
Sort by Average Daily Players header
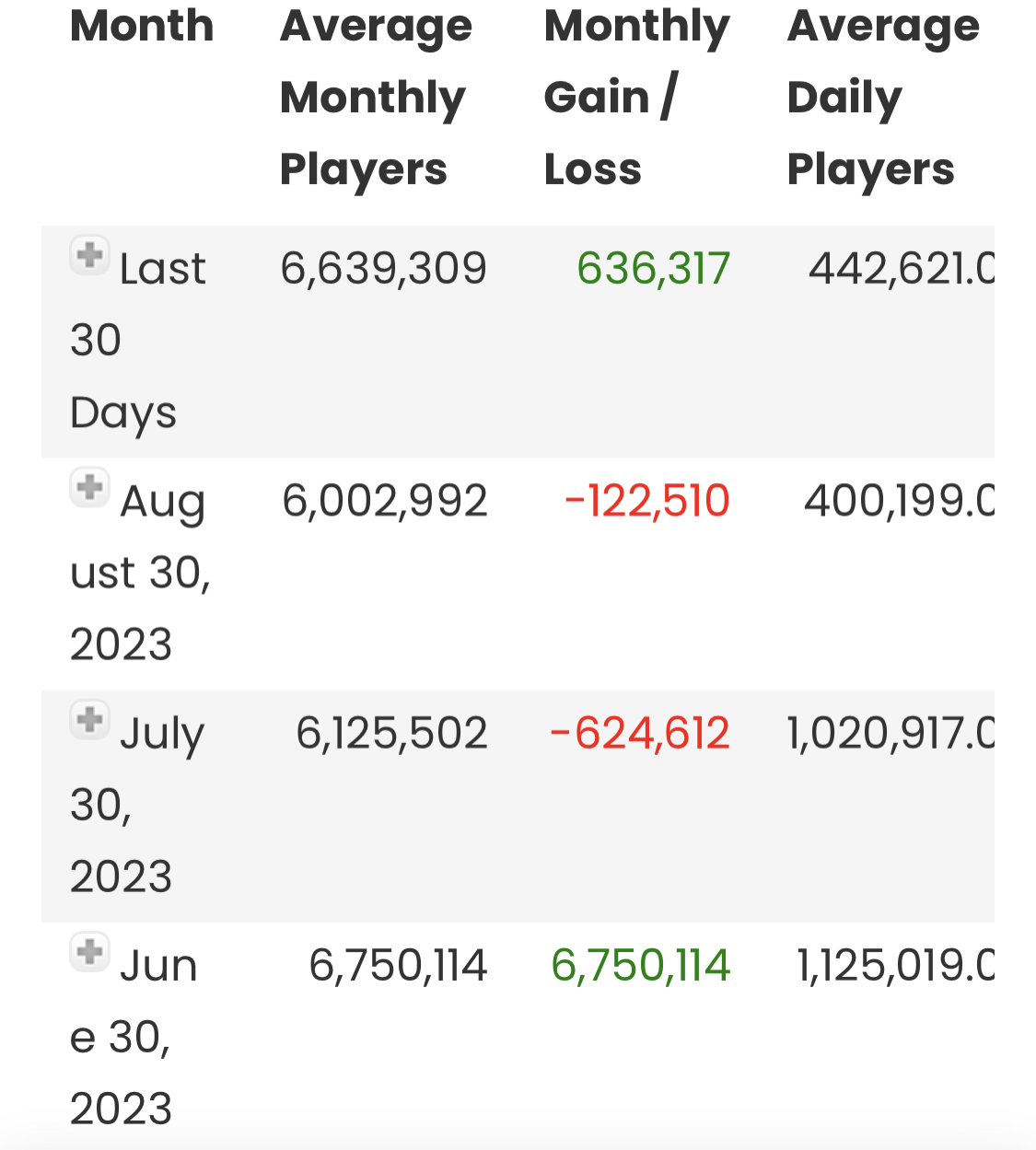pyautogui.click(x=882, y=98)
